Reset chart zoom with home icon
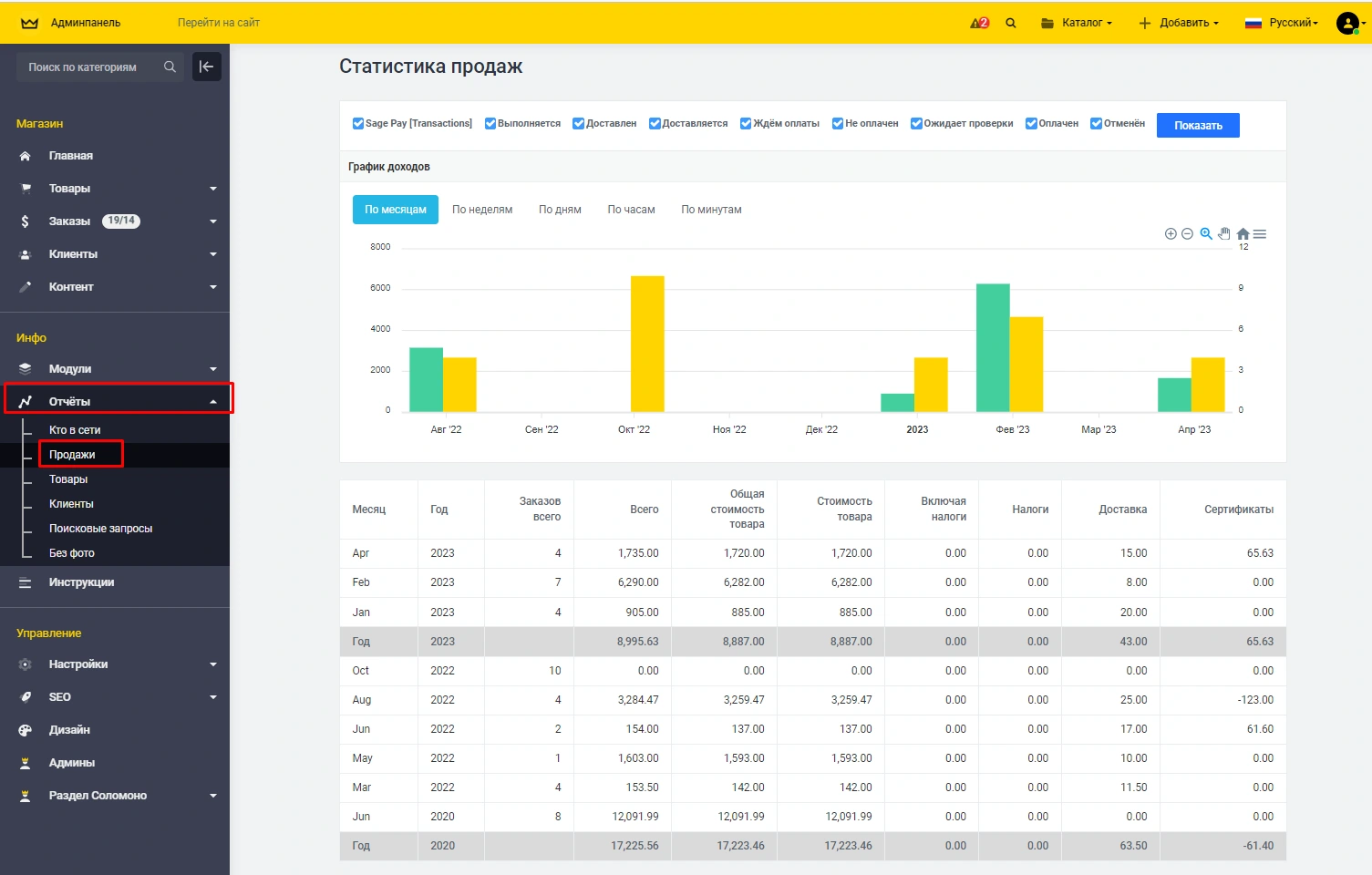Viewport: 1372px width, 875px height. [1243, 234]
